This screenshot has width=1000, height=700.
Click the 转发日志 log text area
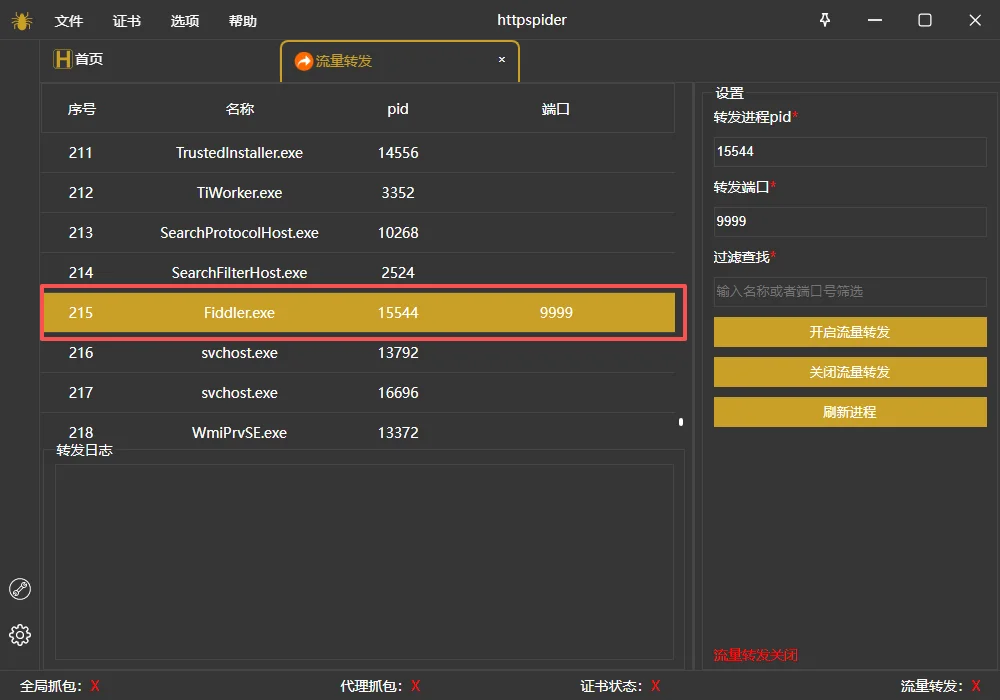click(364, 562)
